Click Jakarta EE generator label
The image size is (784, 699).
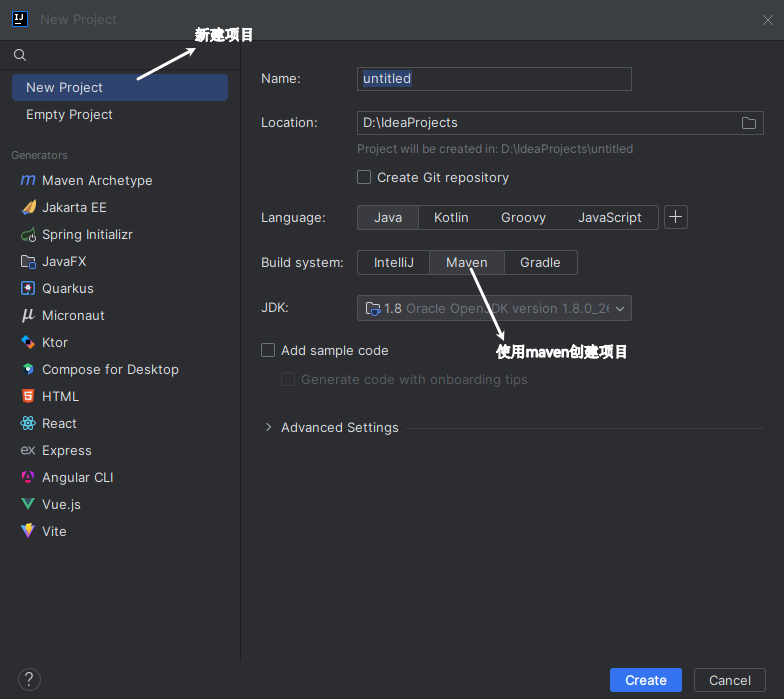tap(74, 208)
